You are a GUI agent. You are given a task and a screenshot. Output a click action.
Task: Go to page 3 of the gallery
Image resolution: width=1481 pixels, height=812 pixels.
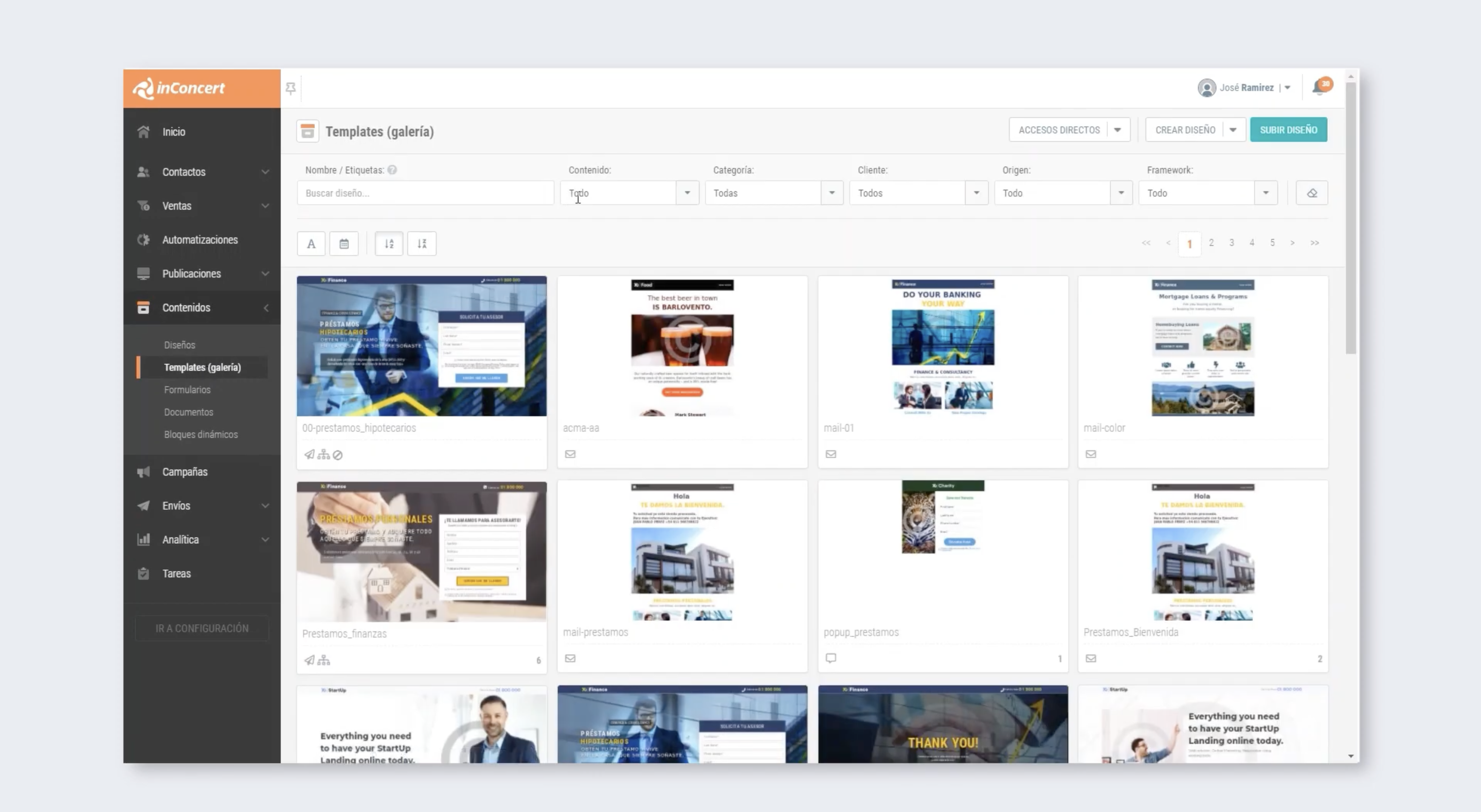click(1232, 243)
